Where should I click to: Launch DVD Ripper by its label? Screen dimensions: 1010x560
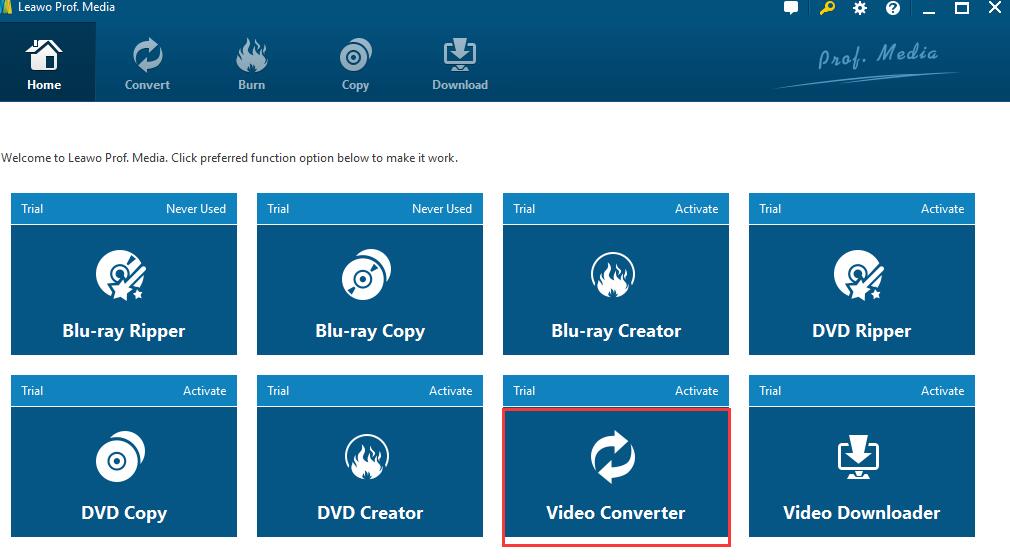coord(861,331)
